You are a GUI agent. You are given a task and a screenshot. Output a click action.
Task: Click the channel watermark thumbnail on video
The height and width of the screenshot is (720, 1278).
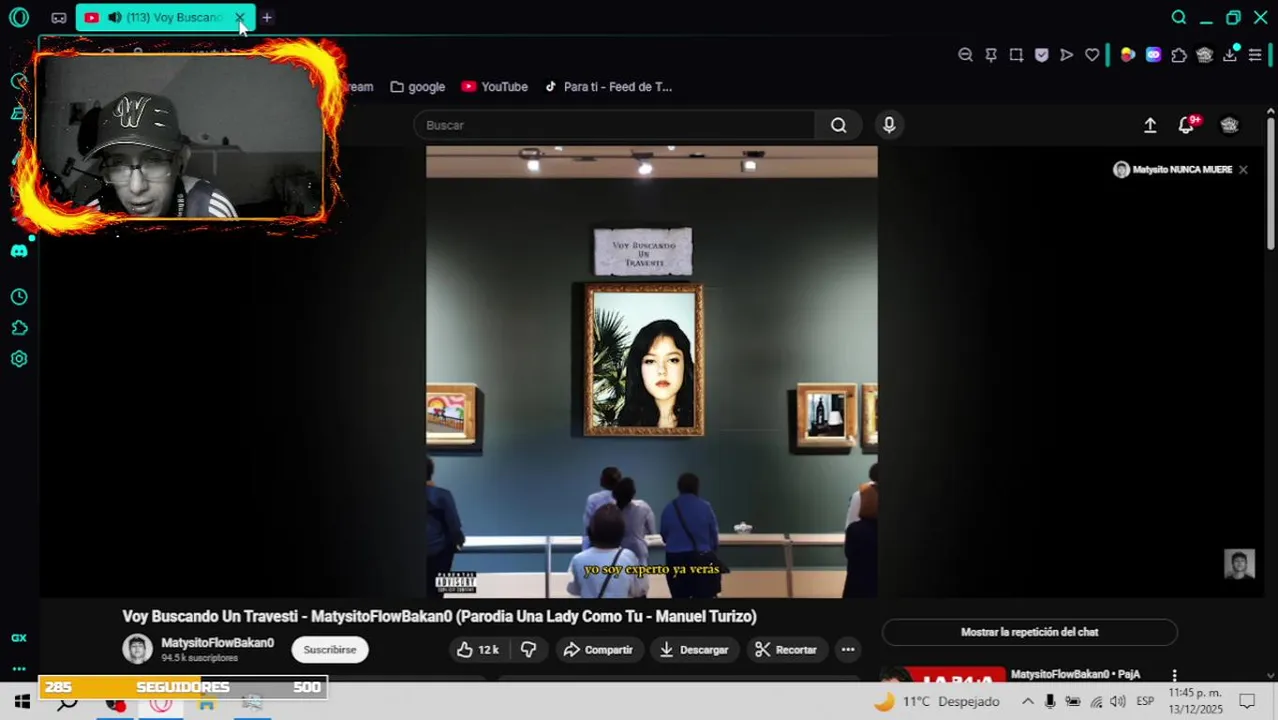coord(1239,564)
